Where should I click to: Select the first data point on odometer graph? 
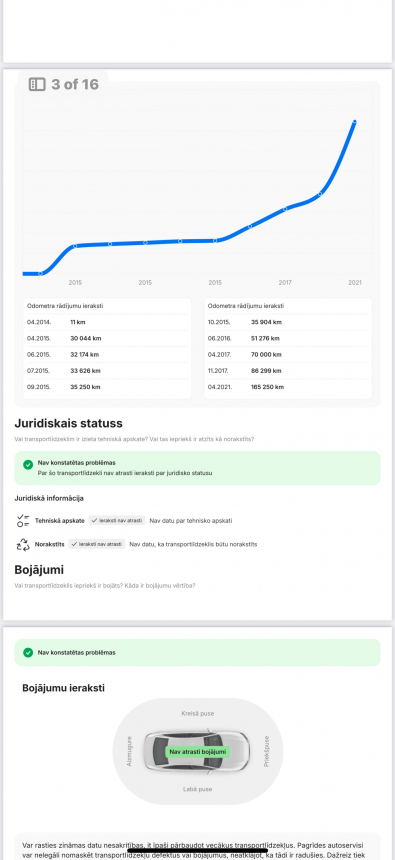(41, 273)
